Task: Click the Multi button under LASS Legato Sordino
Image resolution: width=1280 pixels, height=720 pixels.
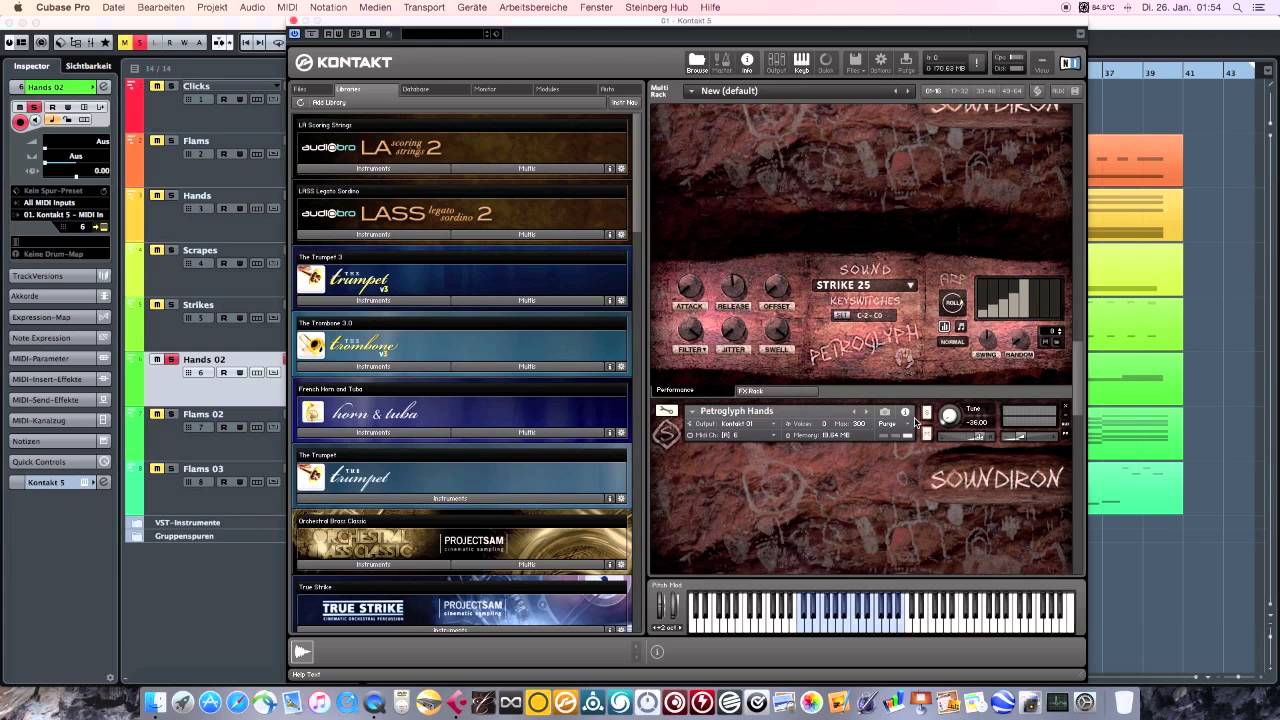Action: (x=527, y=234)
